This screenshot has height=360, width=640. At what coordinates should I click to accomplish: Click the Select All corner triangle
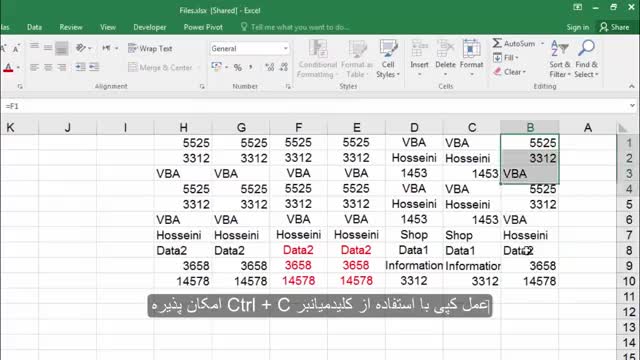coord(623,128)
